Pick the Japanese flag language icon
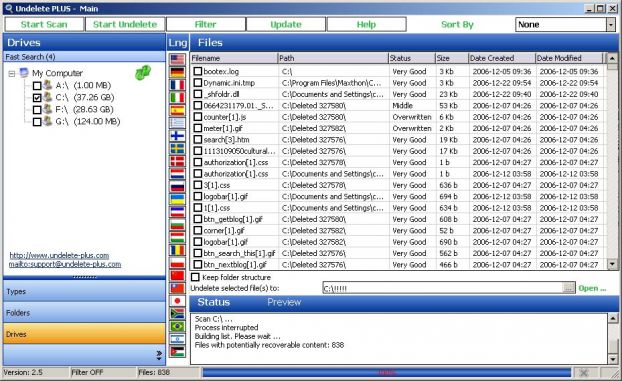The image size is (622, 381). point(177,301)
